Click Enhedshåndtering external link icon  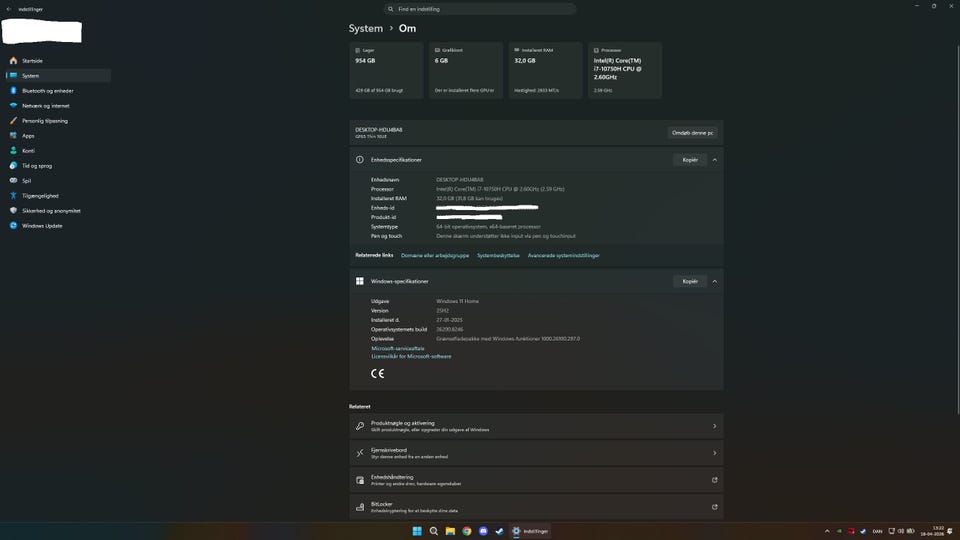point(714,480)
